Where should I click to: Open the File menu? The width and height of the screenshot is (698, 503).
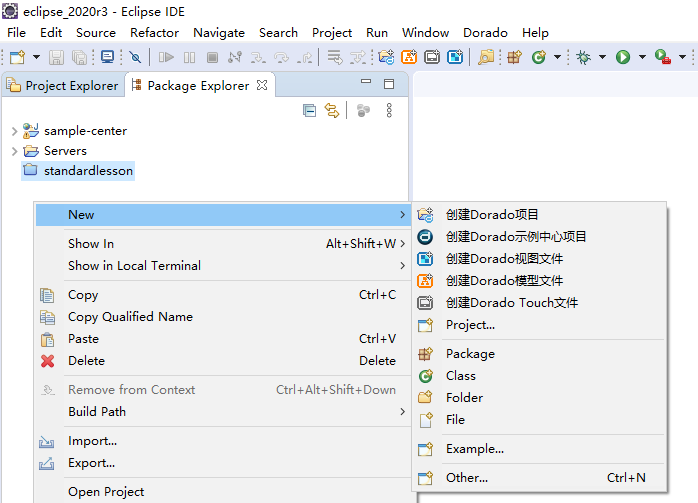[x=16, y=33]
